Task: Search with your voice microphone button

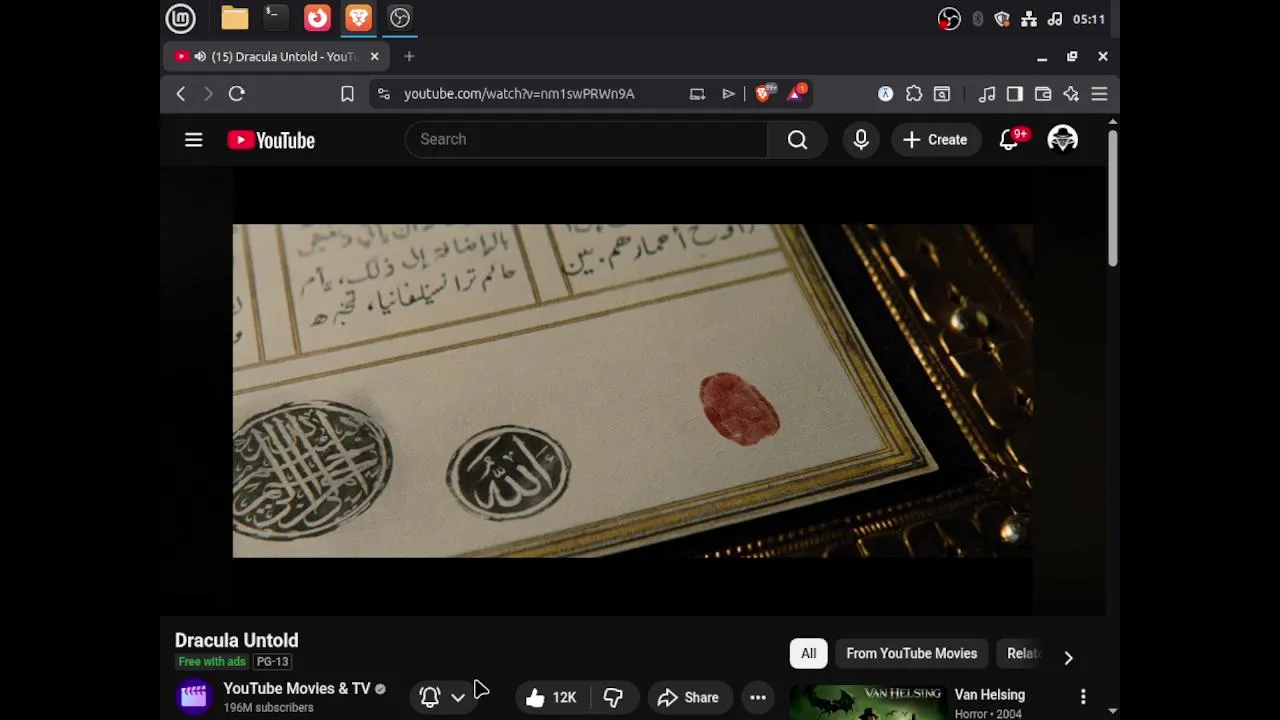Action: click(861, 140)
